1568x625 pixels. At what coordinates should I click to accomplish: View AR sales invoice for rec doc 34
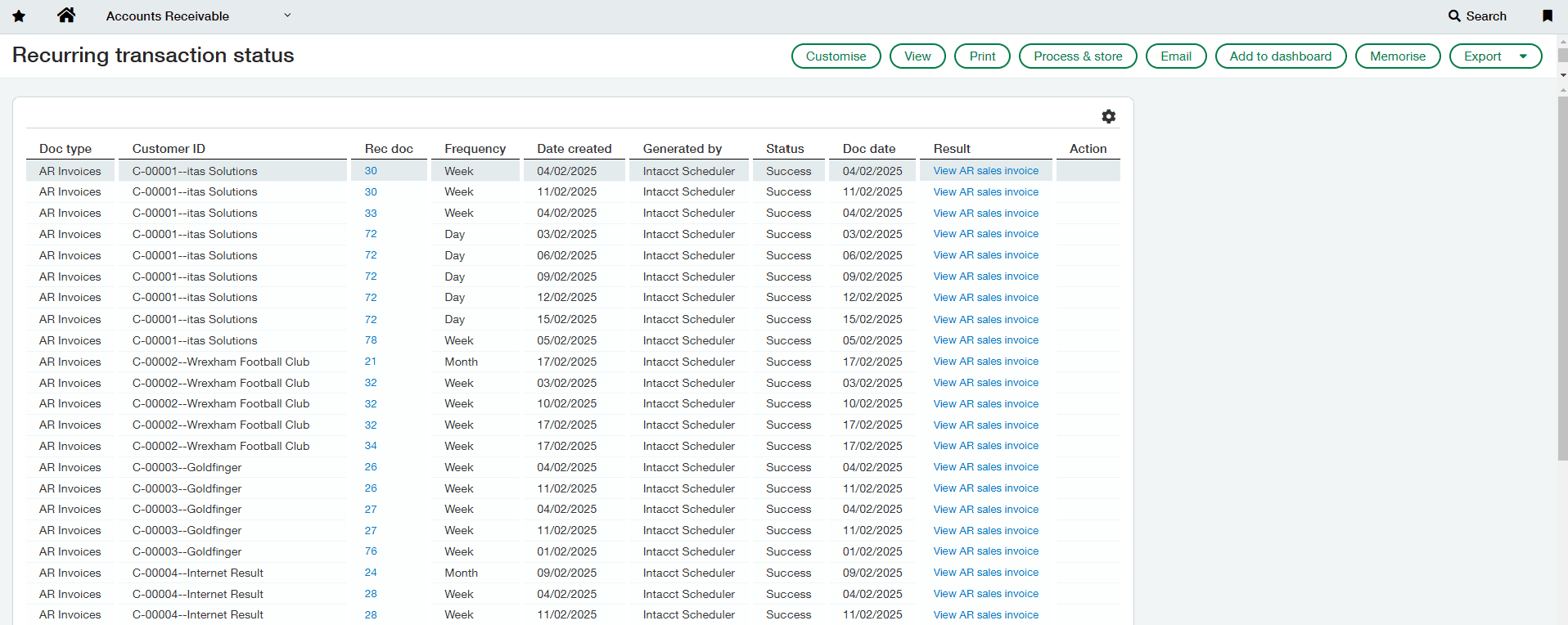click(x=986, y=446)
